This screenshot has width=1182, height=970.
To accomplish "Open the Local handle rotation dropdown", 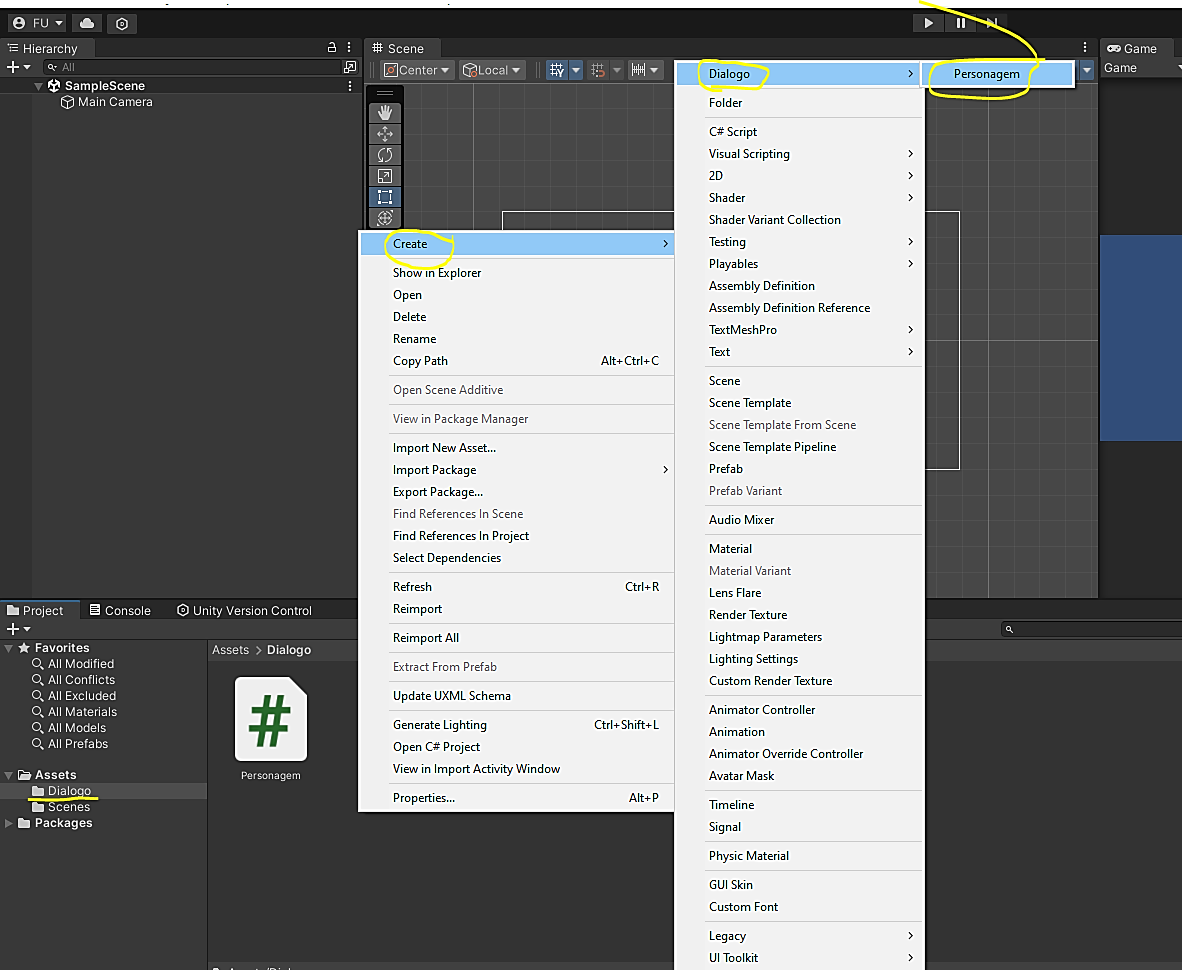I will [x=492, y=70].
